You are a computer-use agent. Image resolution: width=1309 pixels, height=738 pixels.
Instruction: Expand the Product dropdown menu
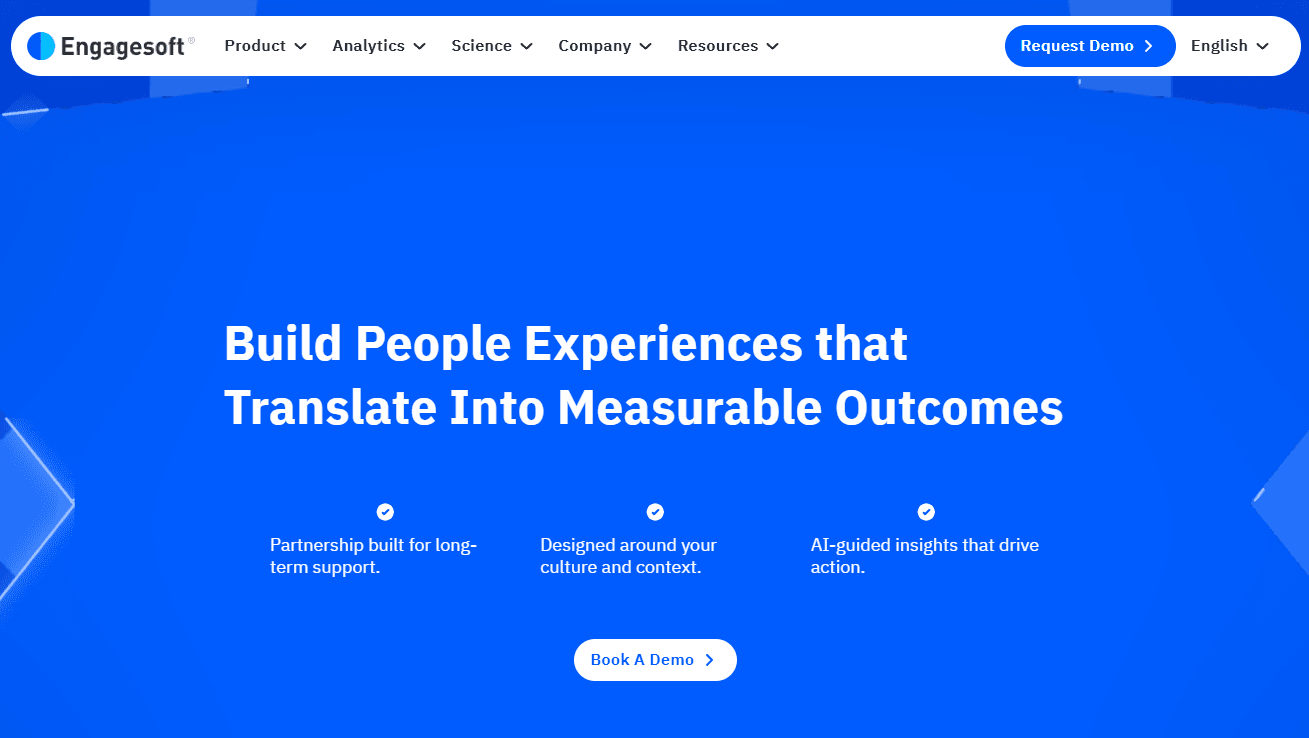tap(265, 46)
